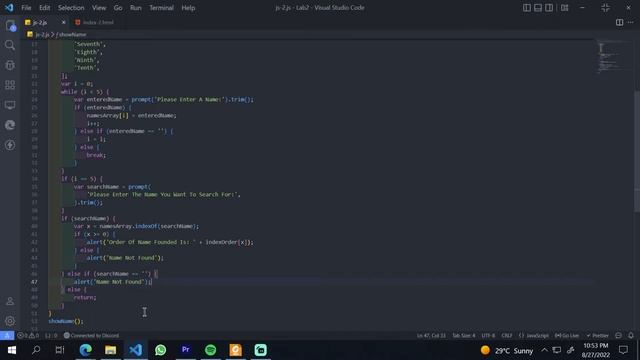Open errors and warnings count in status bar

(x=28, y=336)
